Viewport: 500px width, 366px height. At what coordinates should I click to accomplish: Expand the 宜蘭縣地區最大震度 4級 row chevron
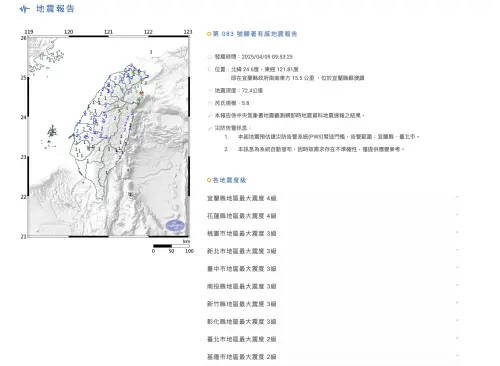click(457, 197)
